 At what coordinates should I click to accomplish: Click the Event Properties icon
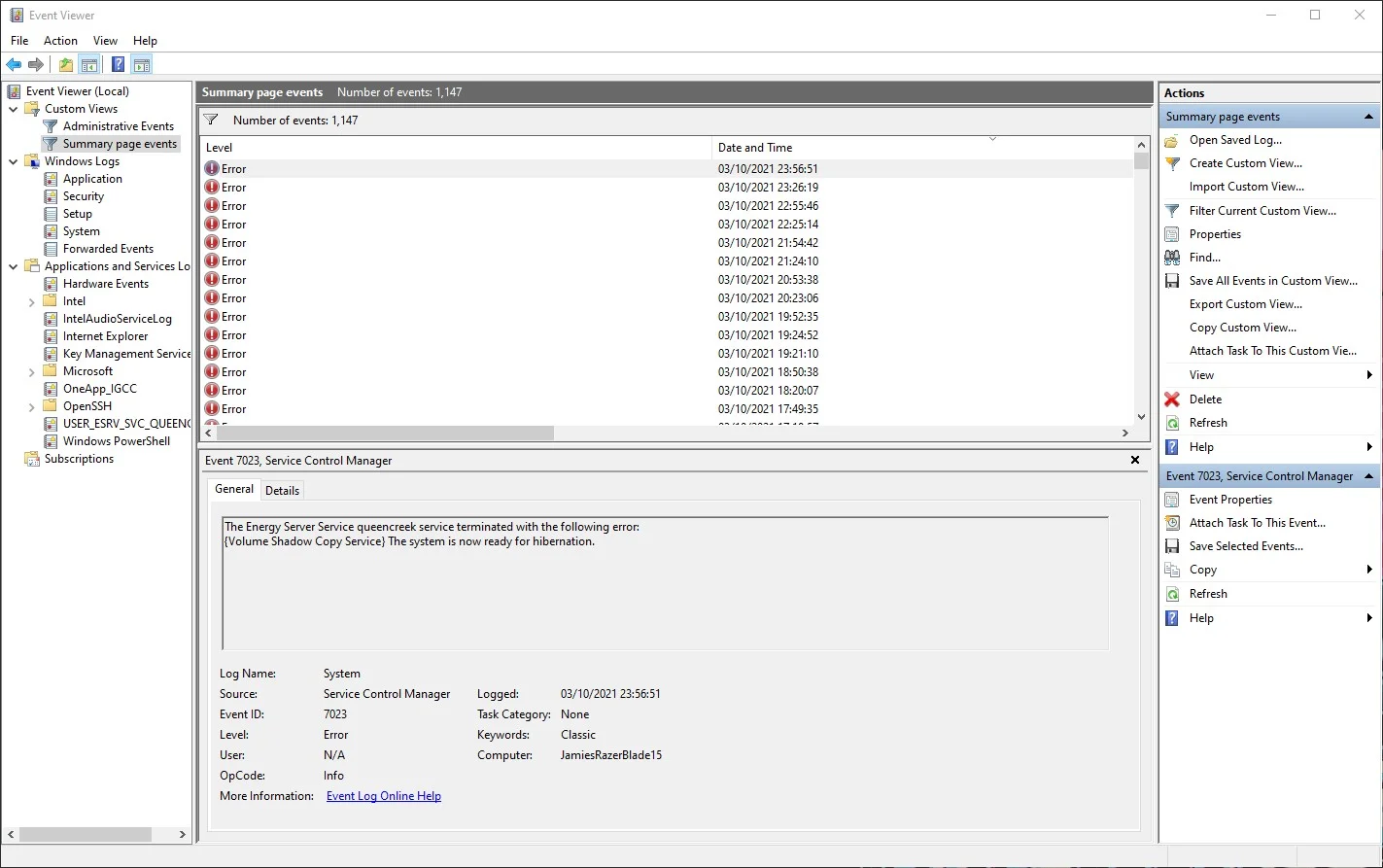[x=1172, y=500]
